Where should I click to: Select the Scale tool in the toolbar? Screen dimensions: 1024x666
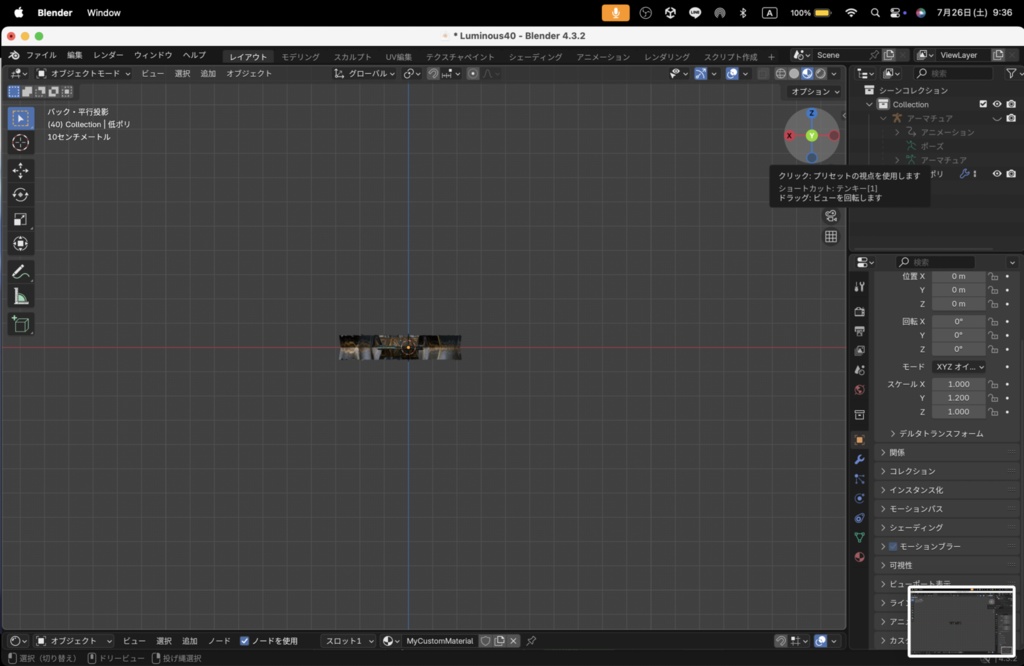pos(21,219)
